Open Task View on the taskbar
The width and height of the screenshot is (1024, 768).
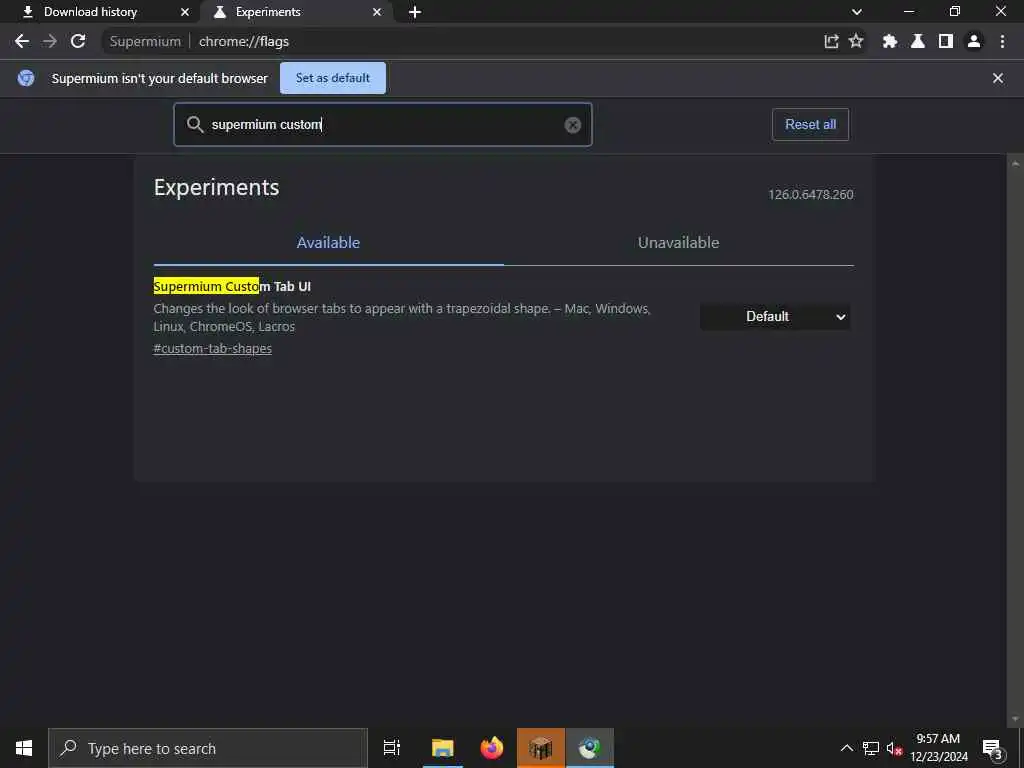[392, 748]
